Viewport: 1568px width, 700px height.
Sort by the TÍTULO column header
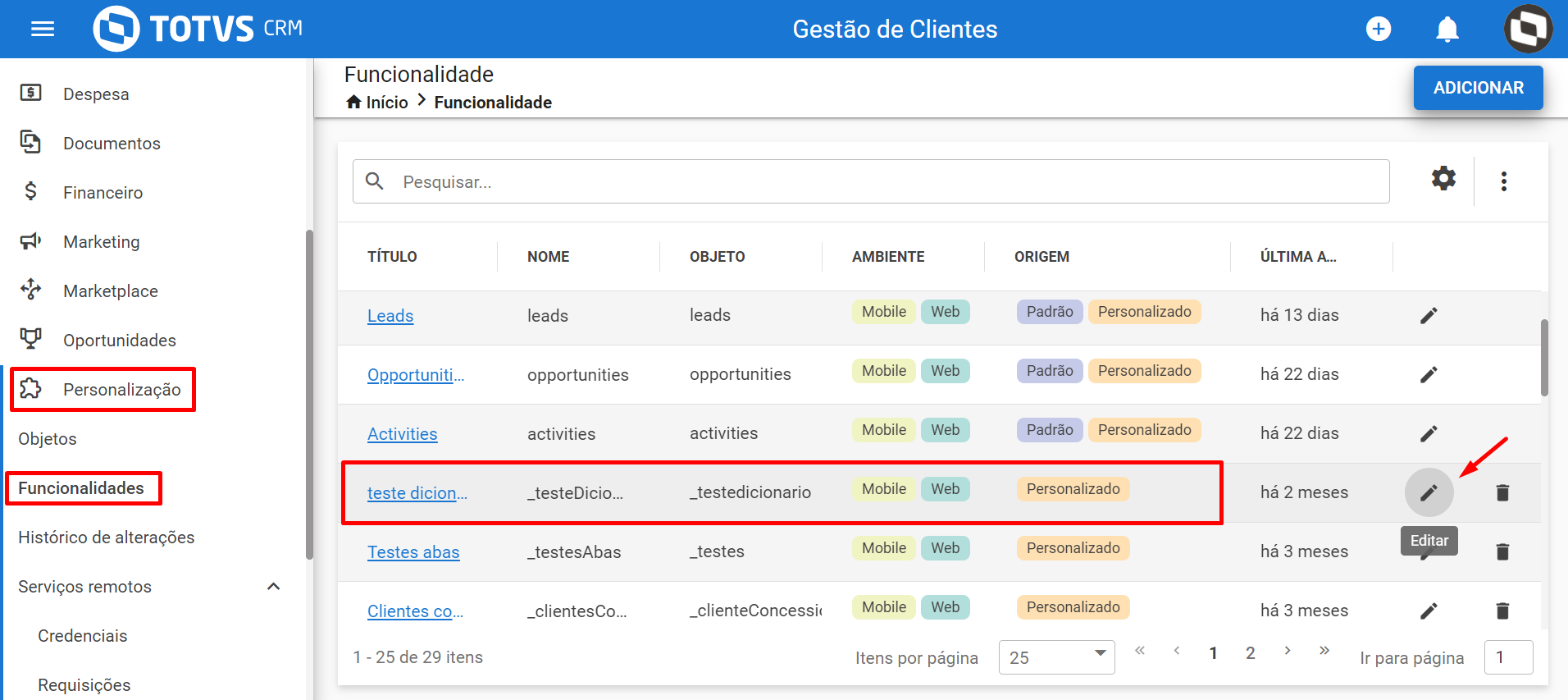(x=392, y=257)
